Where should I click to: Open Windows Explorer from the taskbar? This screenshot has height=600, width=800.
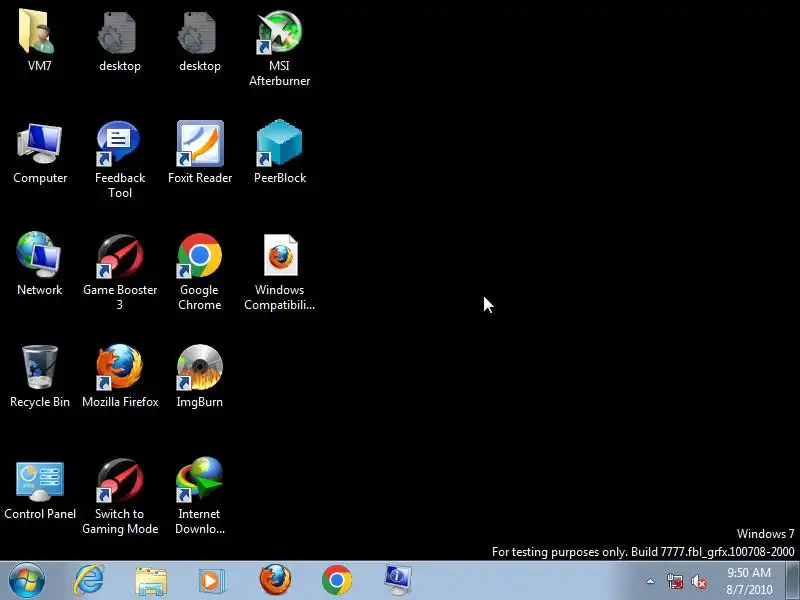[x=151, y=581]
